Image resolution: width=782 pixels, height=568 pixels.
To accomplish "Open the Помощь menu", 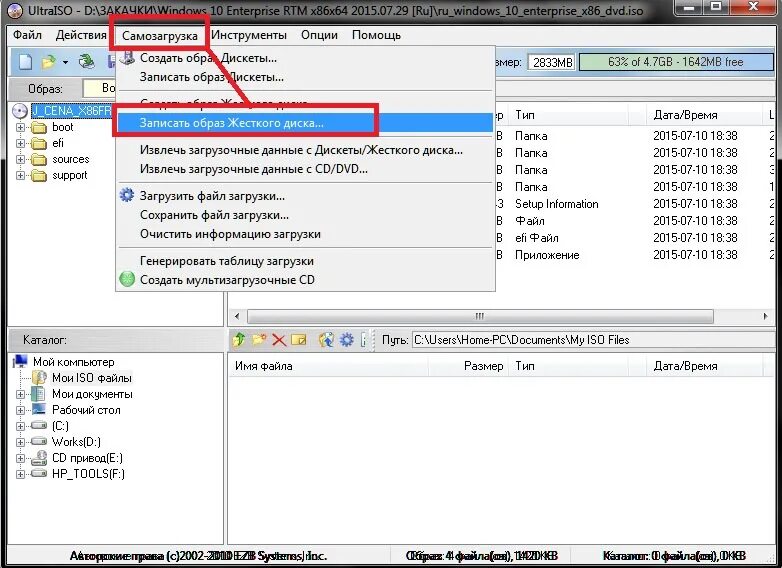I will [376, 35].
